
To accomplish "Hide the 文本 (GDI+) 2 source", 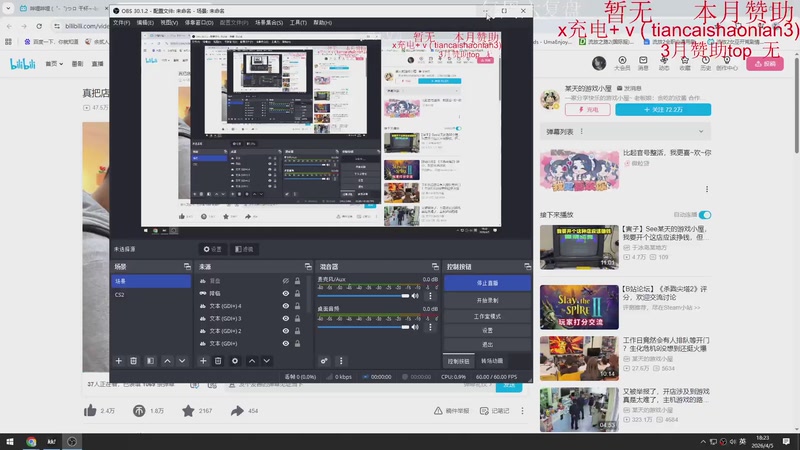I will [x=286, y=331].
